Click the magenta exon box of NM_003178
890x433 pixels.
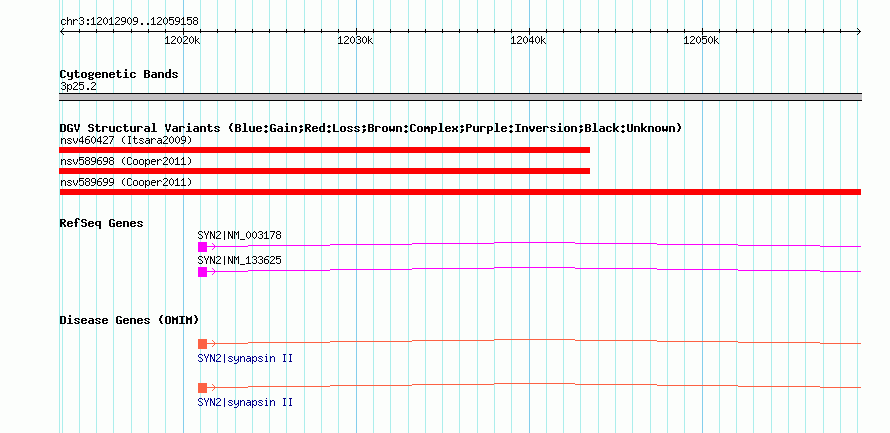pyautogui.click(x=202, y=247)
